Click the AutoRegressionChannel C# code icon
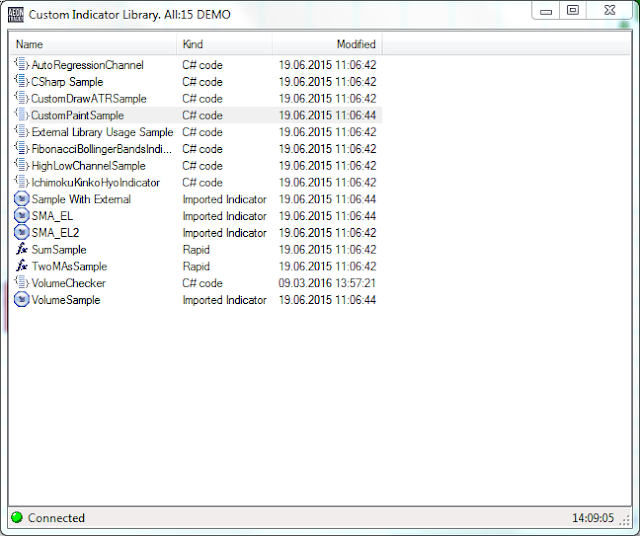This screenshot has height=536, width=640. [22, 64]
